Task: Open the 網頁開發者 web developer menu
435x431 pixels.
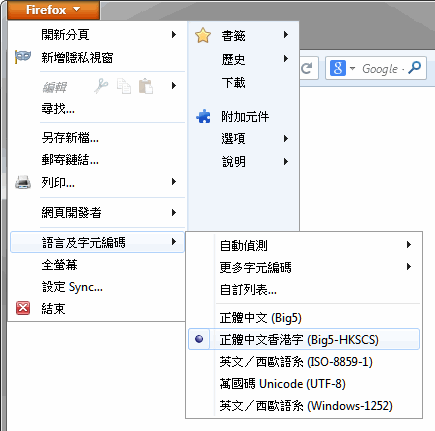Action: pos(97,212)
